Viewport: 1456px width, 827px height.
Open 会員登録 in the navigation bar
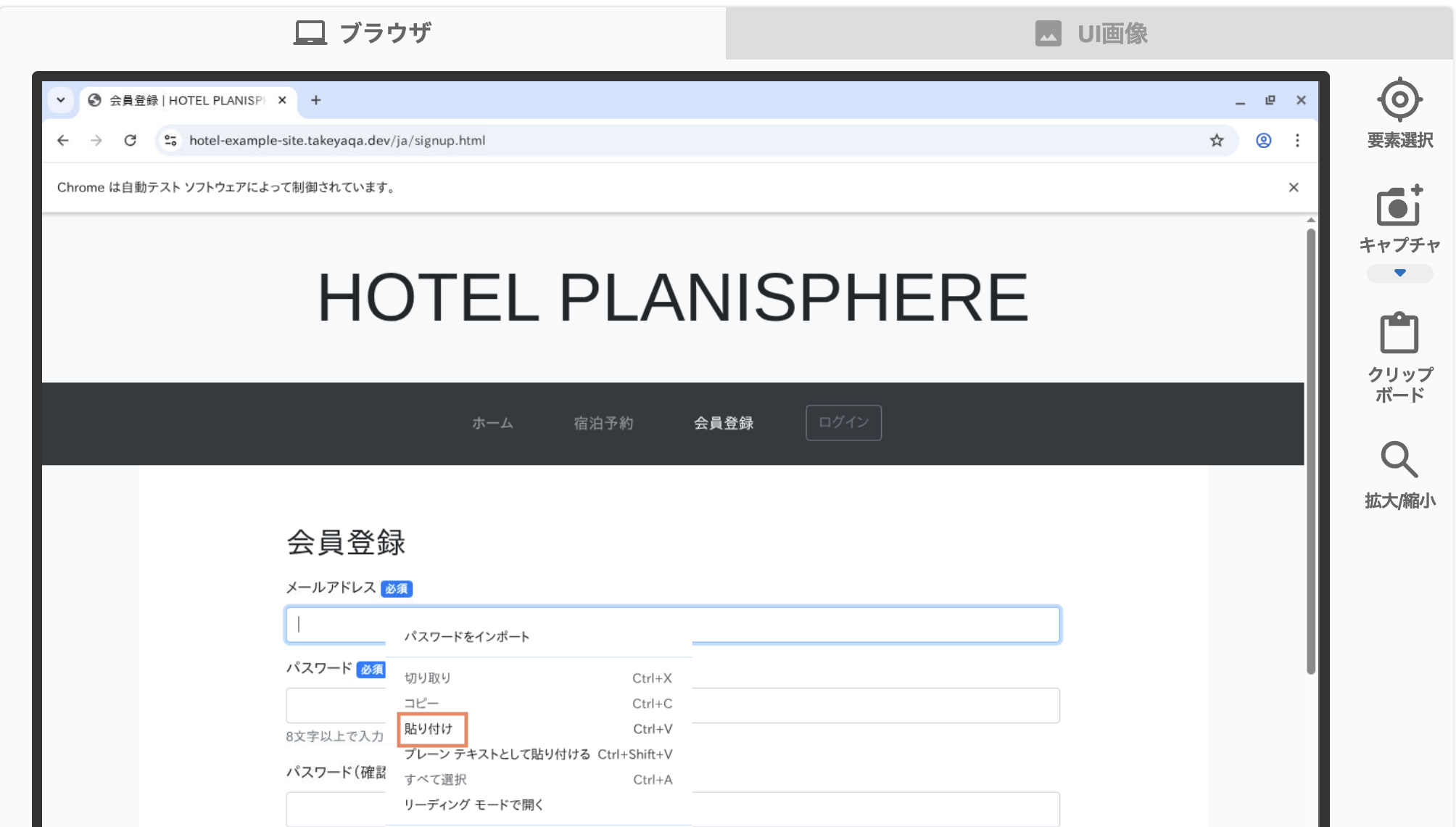click(x=724, y=423)
